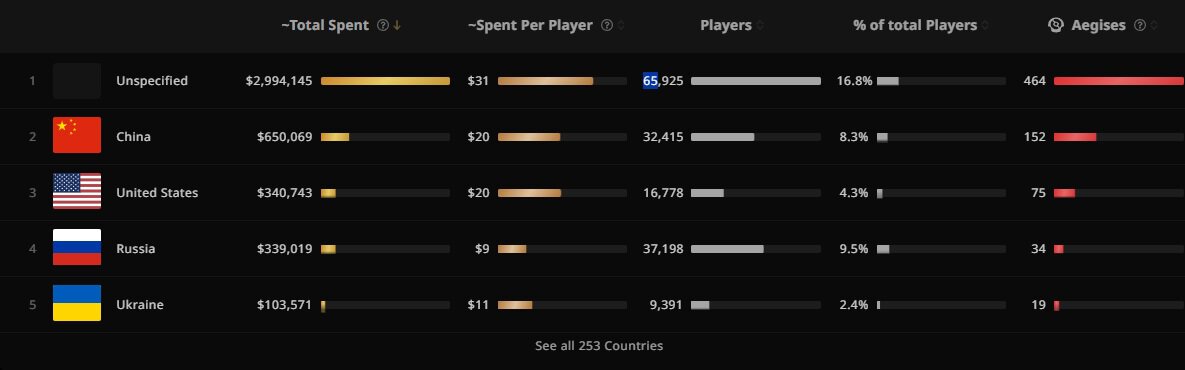Image resolution: width=1185 pixels, height=370 pixels.
Task: Sort table by Players header
Action: tap(726, 26)
